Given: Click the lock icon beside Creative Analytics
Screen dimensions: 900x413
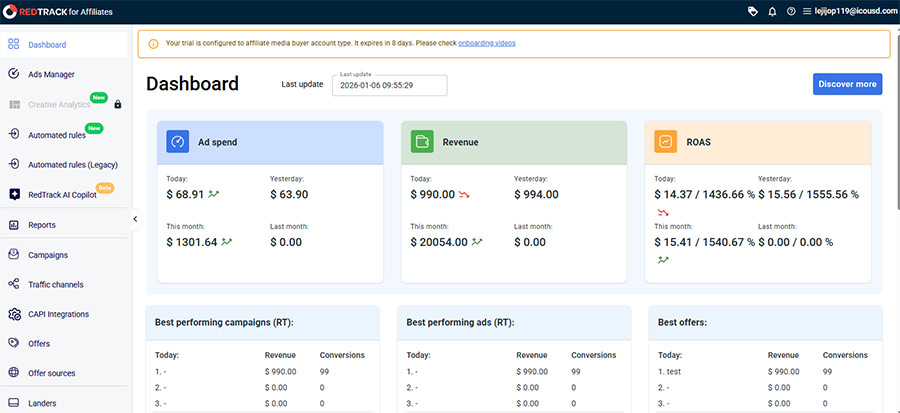Looking at the screenshot, I should point(118,104).
